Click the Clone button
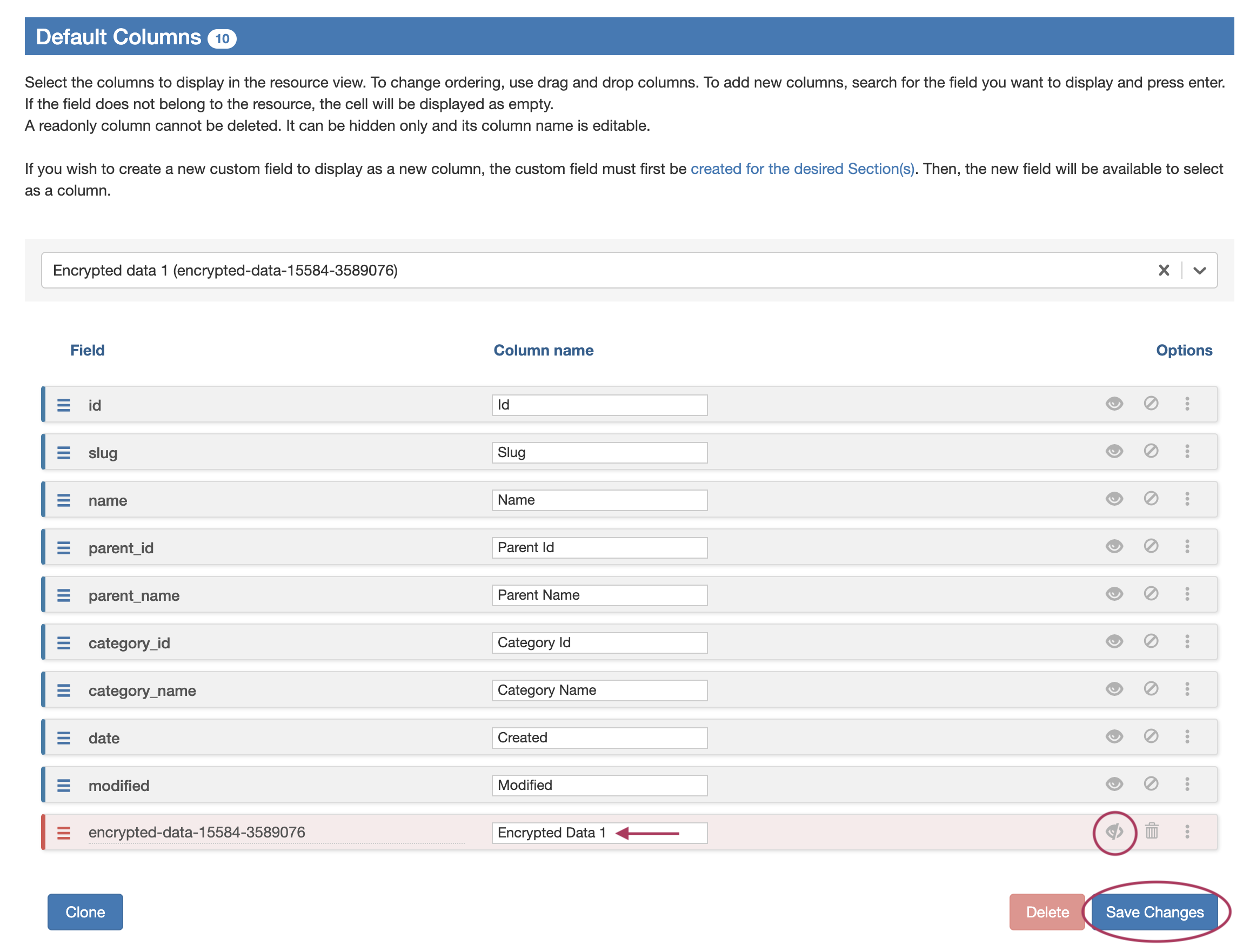Image resolution: width=1243 pixels, height=952 pixels. (85, 912)
